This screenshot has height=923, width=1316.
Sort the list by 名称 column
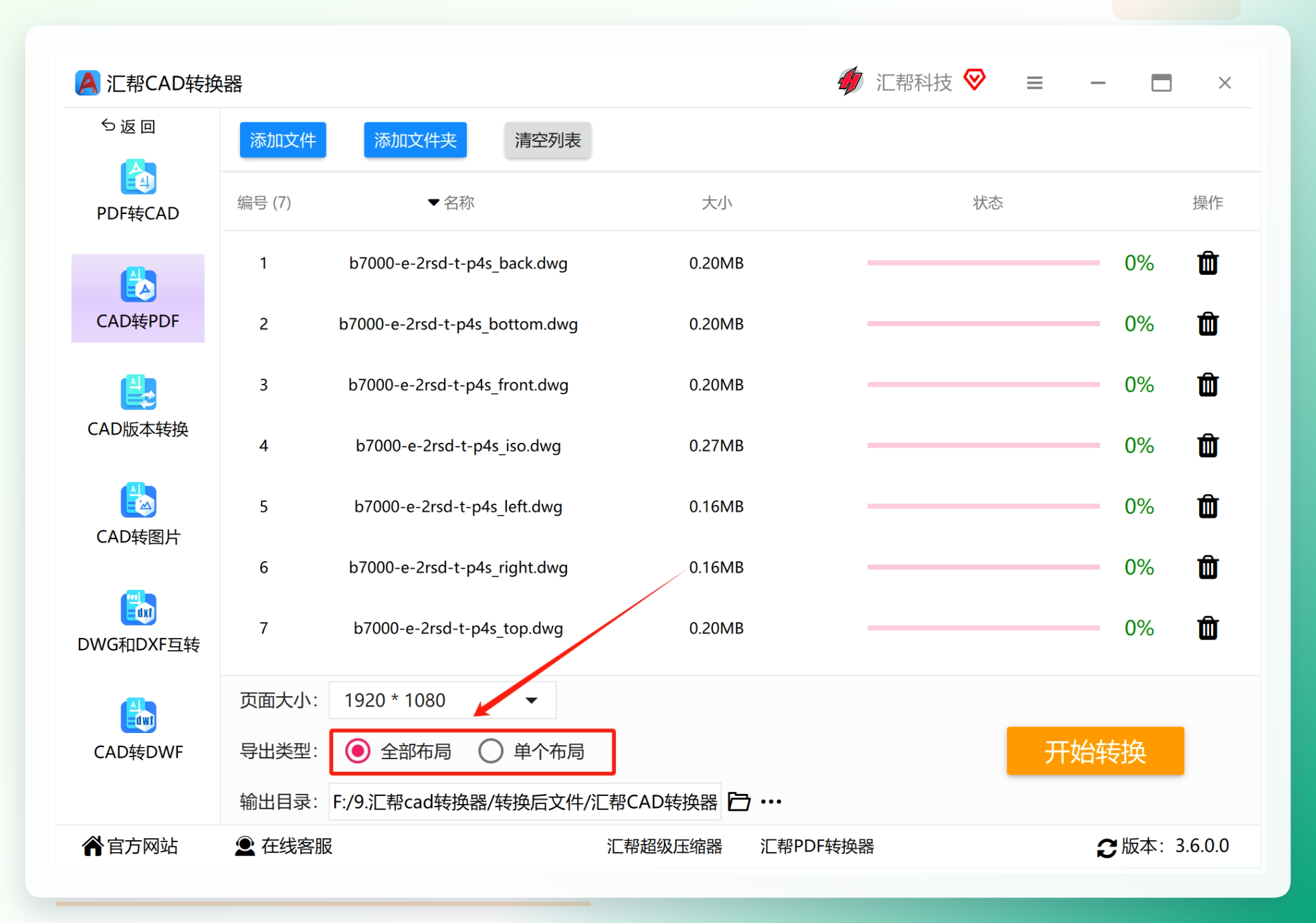(x=451, y=203)
